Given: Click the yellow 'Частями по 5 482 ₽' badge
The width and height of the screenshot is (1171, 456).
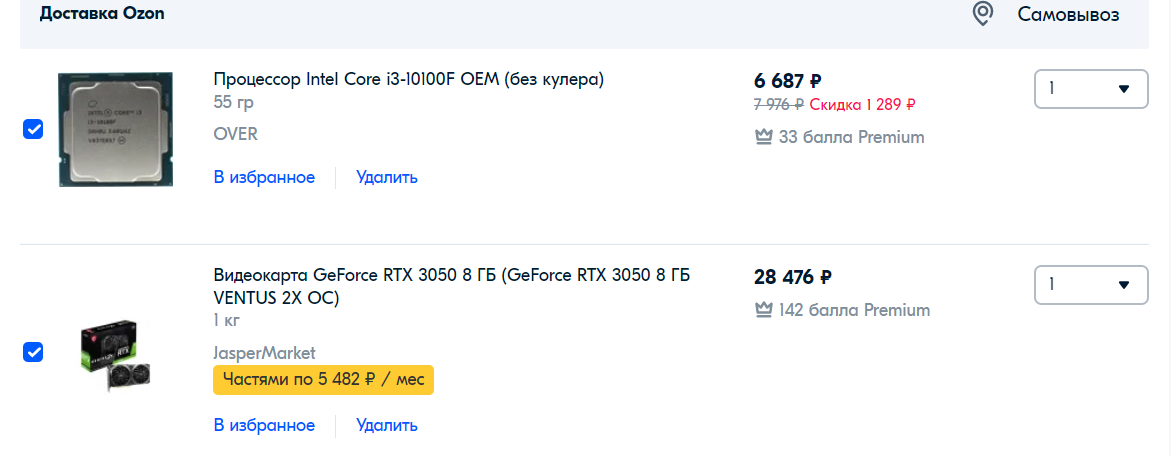Looking at the screenshot, I should tap(323, 380).
